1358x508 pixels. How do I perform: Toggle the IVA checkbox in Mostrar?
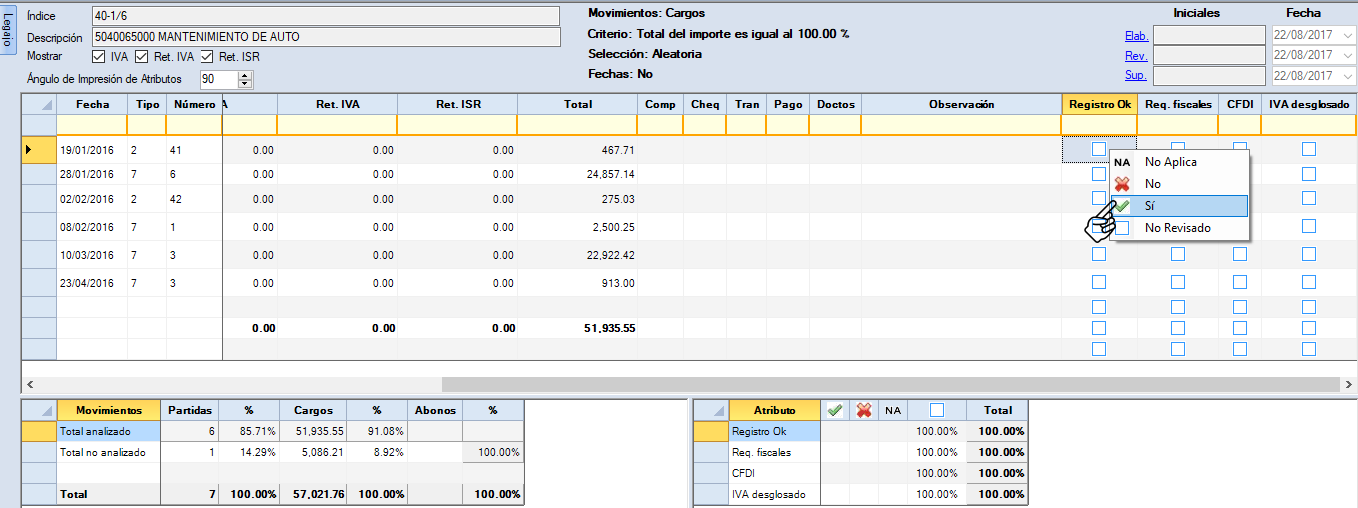(x=98, y=57)
